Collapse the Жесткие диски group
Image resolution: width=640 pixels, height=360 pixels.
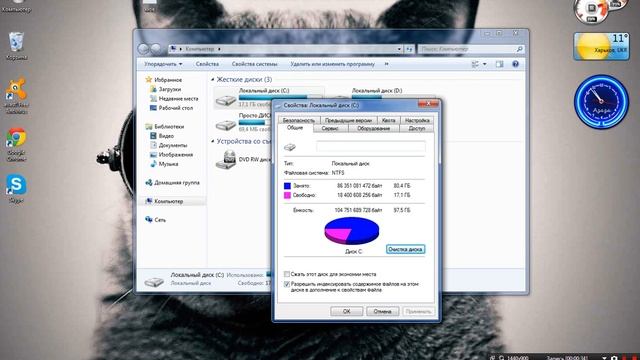213,79
